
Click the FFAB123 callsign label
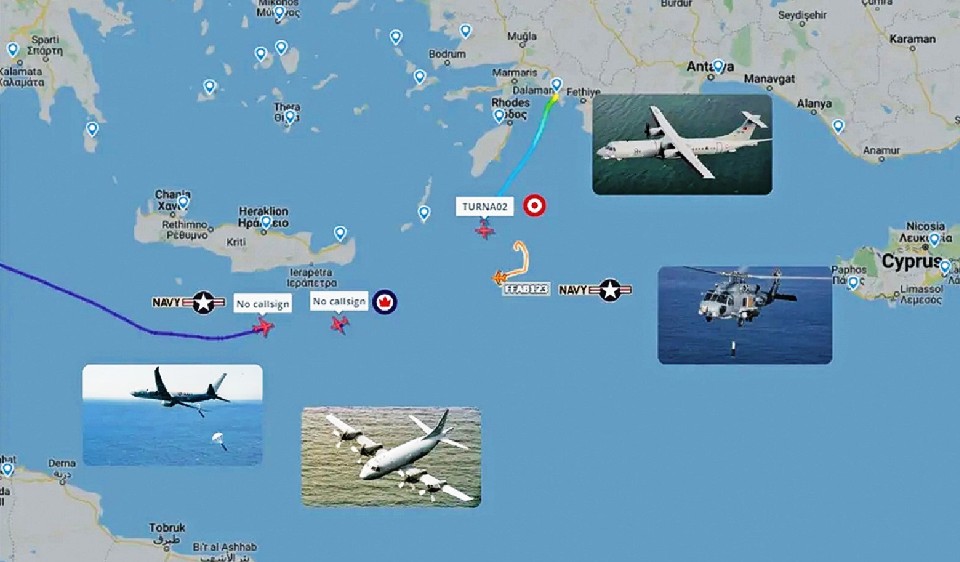(x=525, y=288)
